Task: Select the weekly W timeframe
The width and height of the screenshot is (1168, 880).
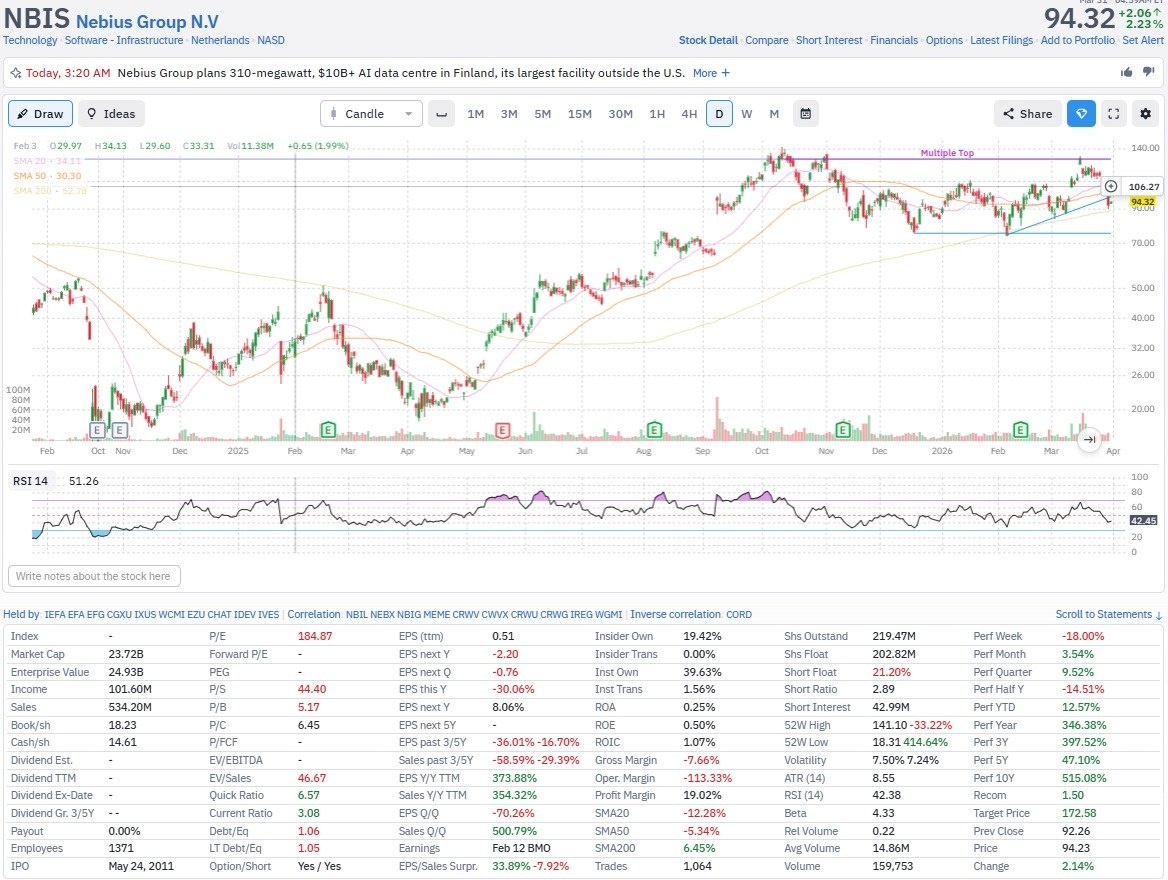Action: (746, 114)
